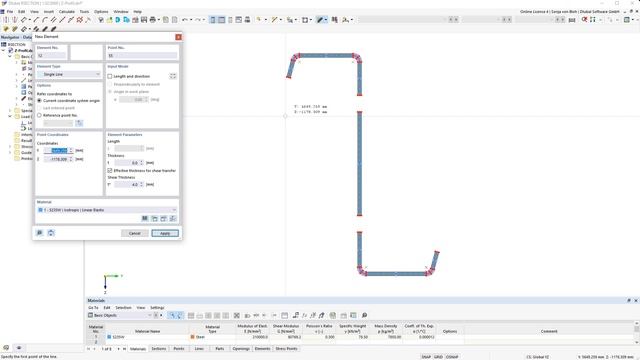Open the Window menu

(121, 11)
